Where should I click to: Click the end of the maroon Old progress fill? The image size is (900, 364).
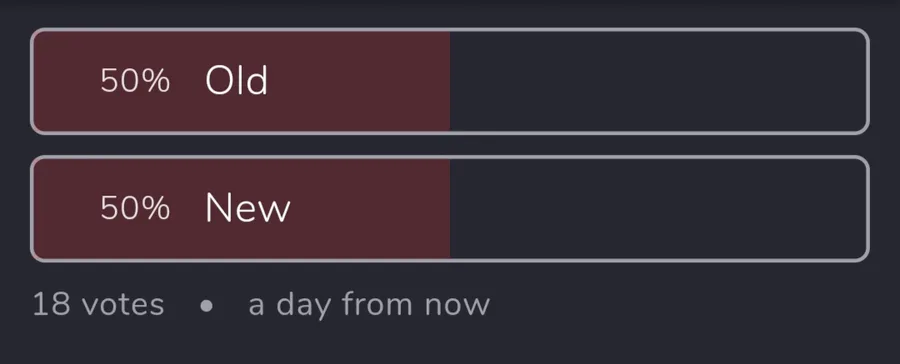(447, 81)
